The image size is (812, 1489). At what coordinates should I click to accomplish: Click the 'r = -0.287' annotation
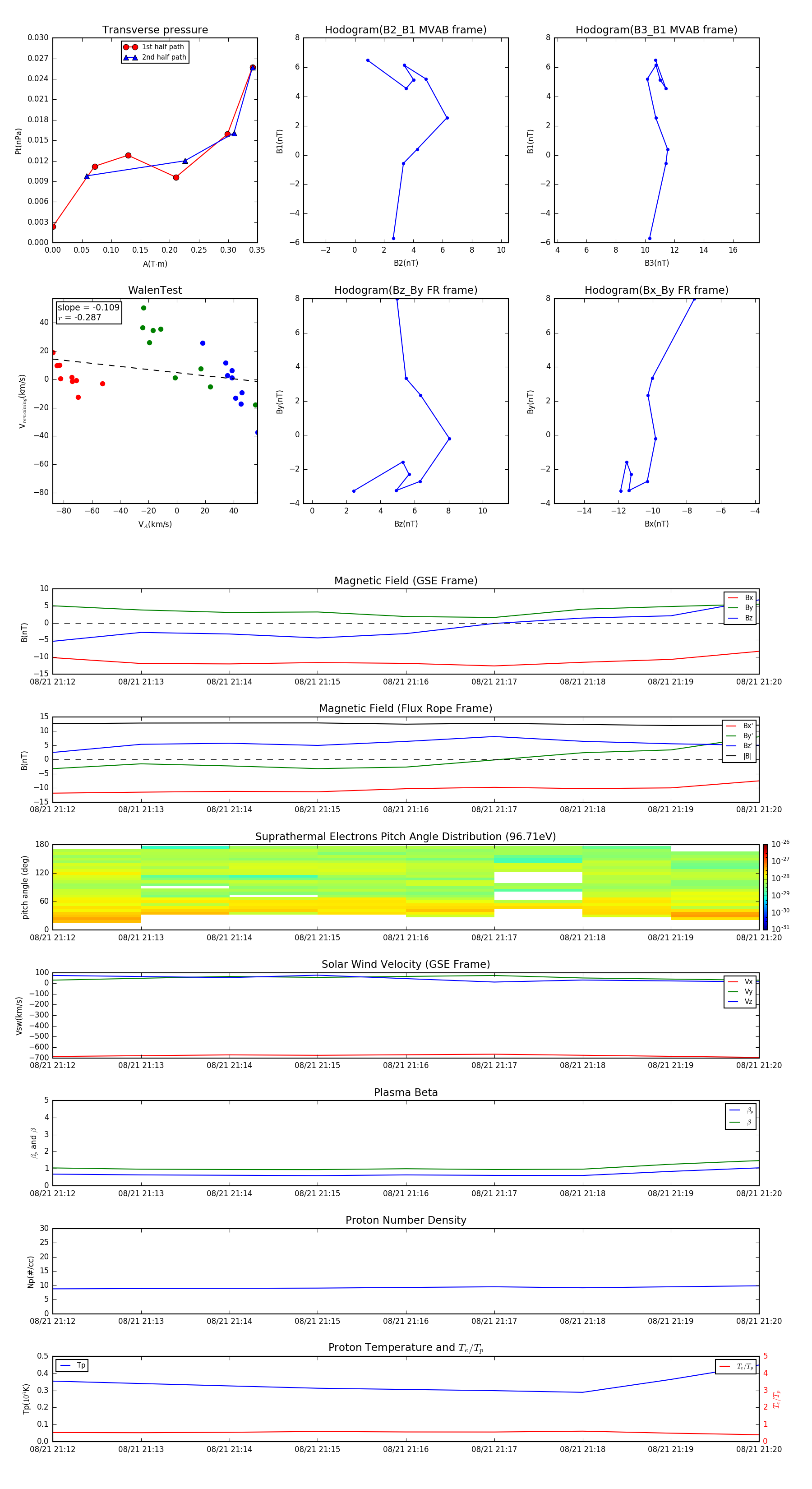[80, 317]
